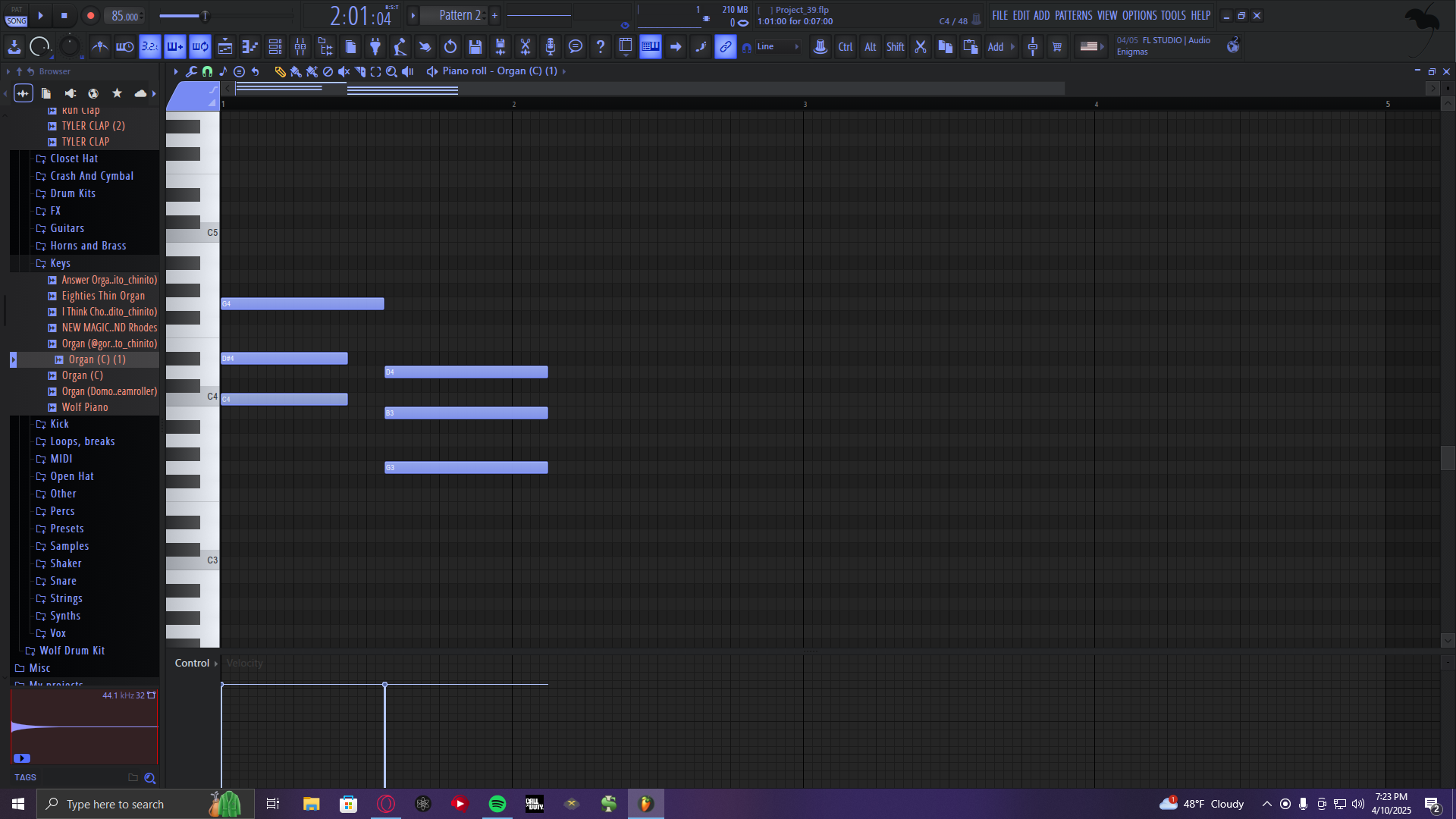Open the OPTIONS menu
Image resolution: width=1456 pixels, height=819 pixels.
click(1139, 15)
